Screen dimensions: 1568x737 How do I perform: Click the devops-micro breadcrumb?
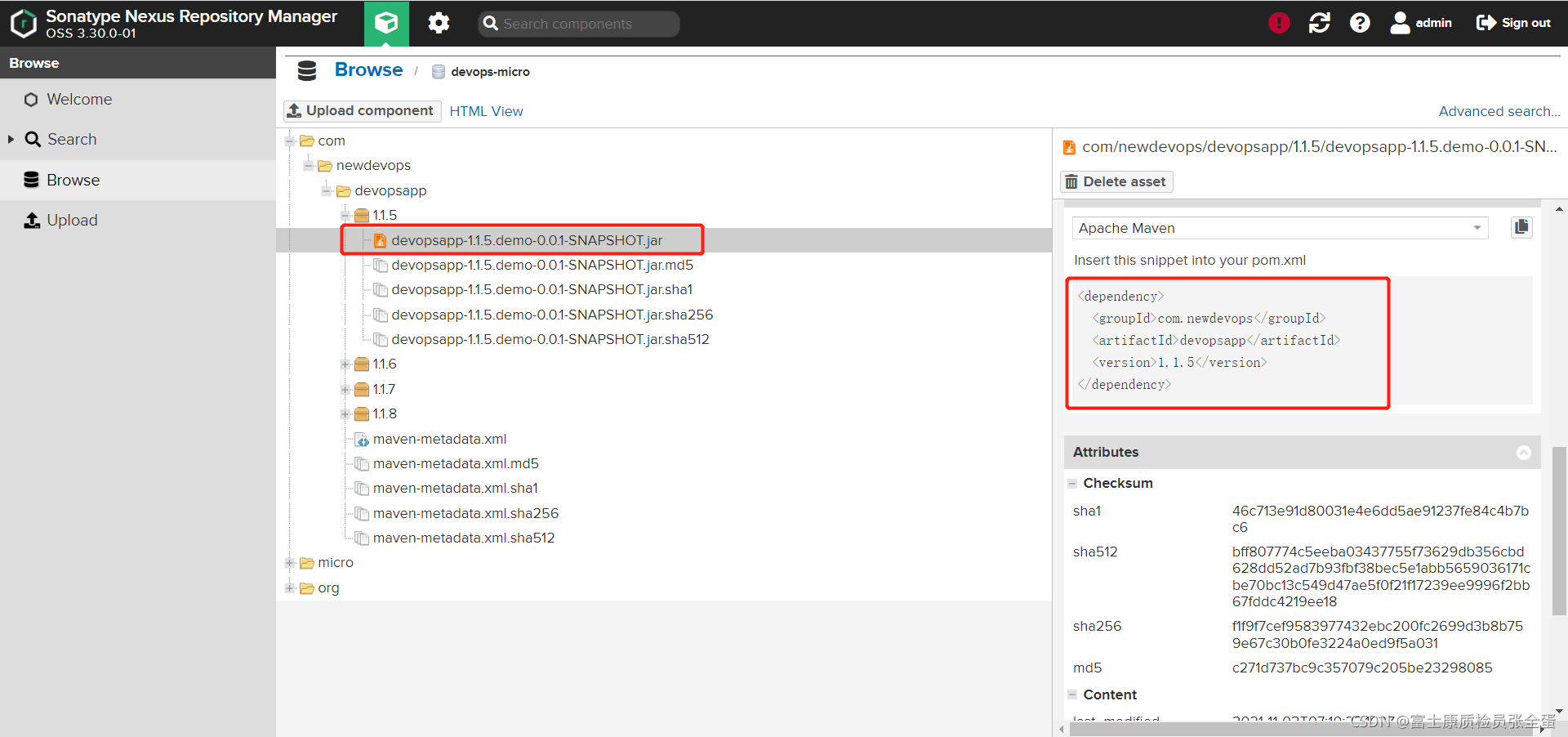pyautogui.click(x=490, y=72)
